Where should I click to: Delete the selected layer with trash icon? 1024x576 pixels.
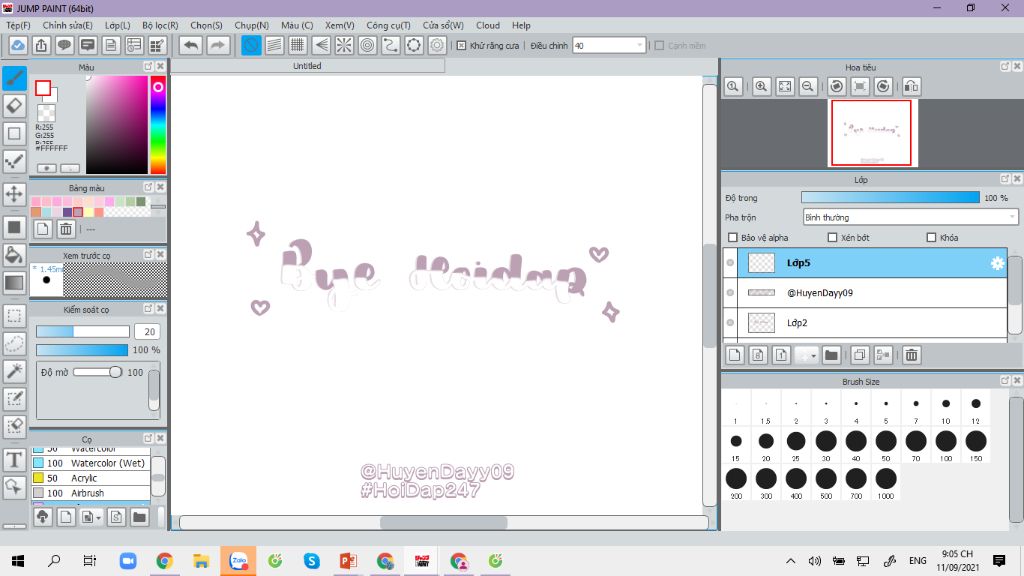pos(912,355)
